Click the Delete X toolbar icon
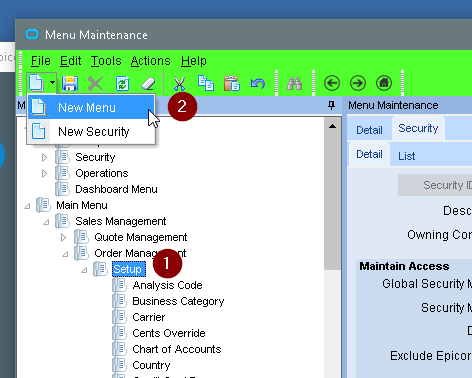The image size is (472, 378). pyautogui.click(x=95, y=83)
